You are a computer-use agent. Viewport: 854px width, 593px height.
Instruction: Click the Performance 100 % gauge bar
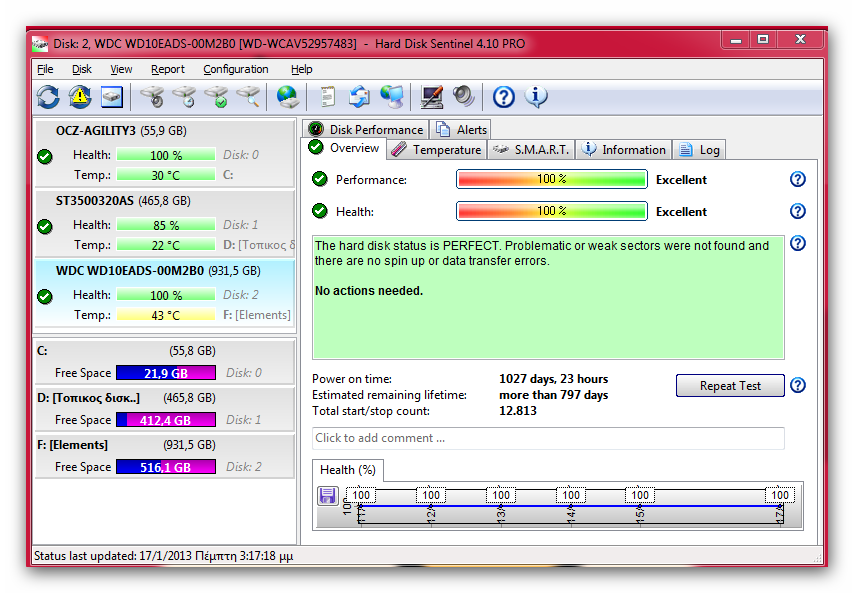click(x=552, y=179)
